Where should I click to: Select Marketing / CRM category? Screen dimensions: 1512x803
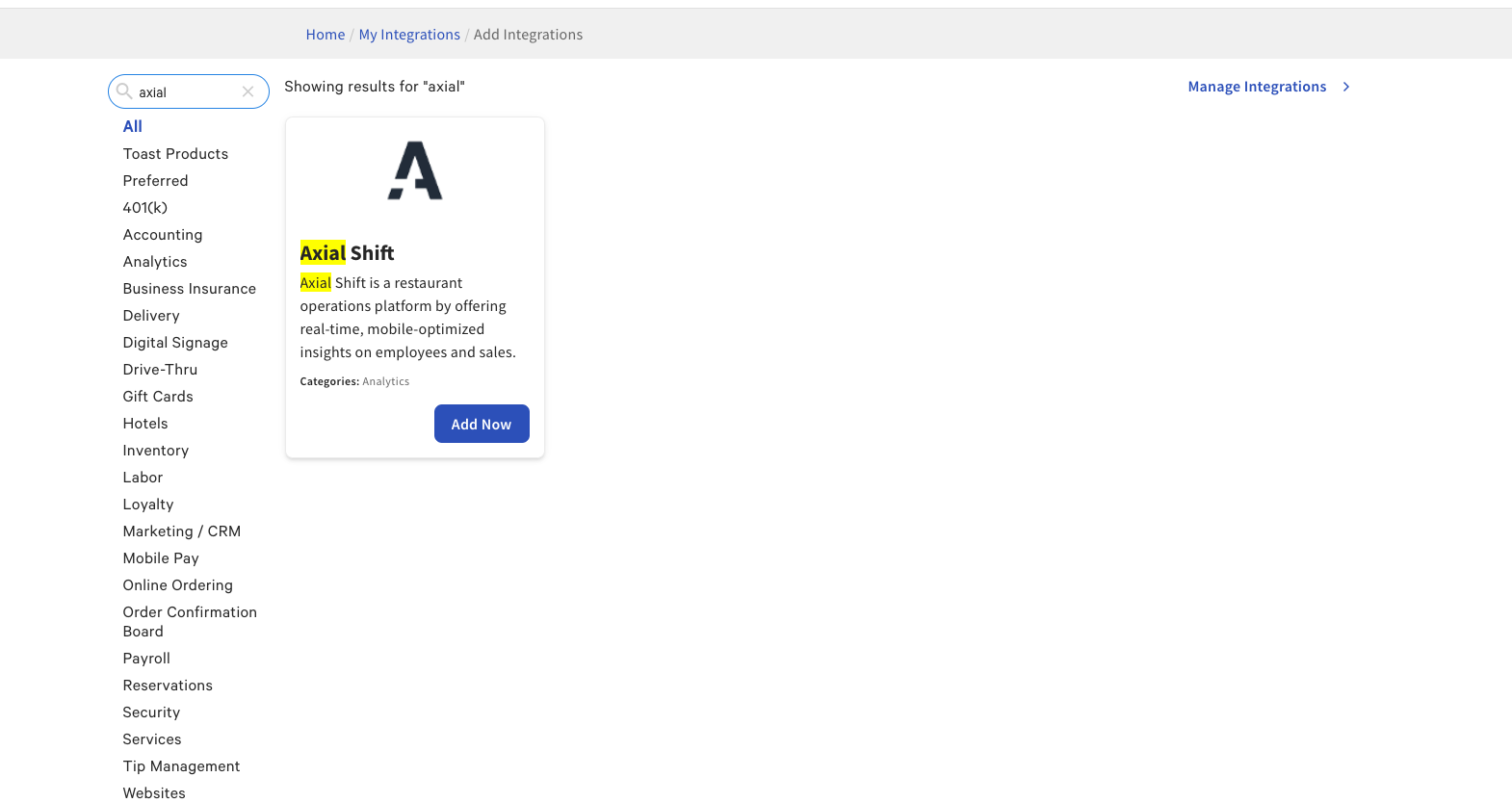click(x=182, y=531)
